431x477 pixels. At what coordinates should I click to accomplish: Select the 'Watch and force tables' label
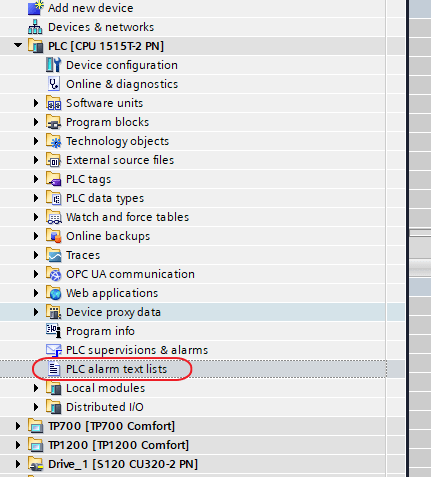tap(128, 217)
